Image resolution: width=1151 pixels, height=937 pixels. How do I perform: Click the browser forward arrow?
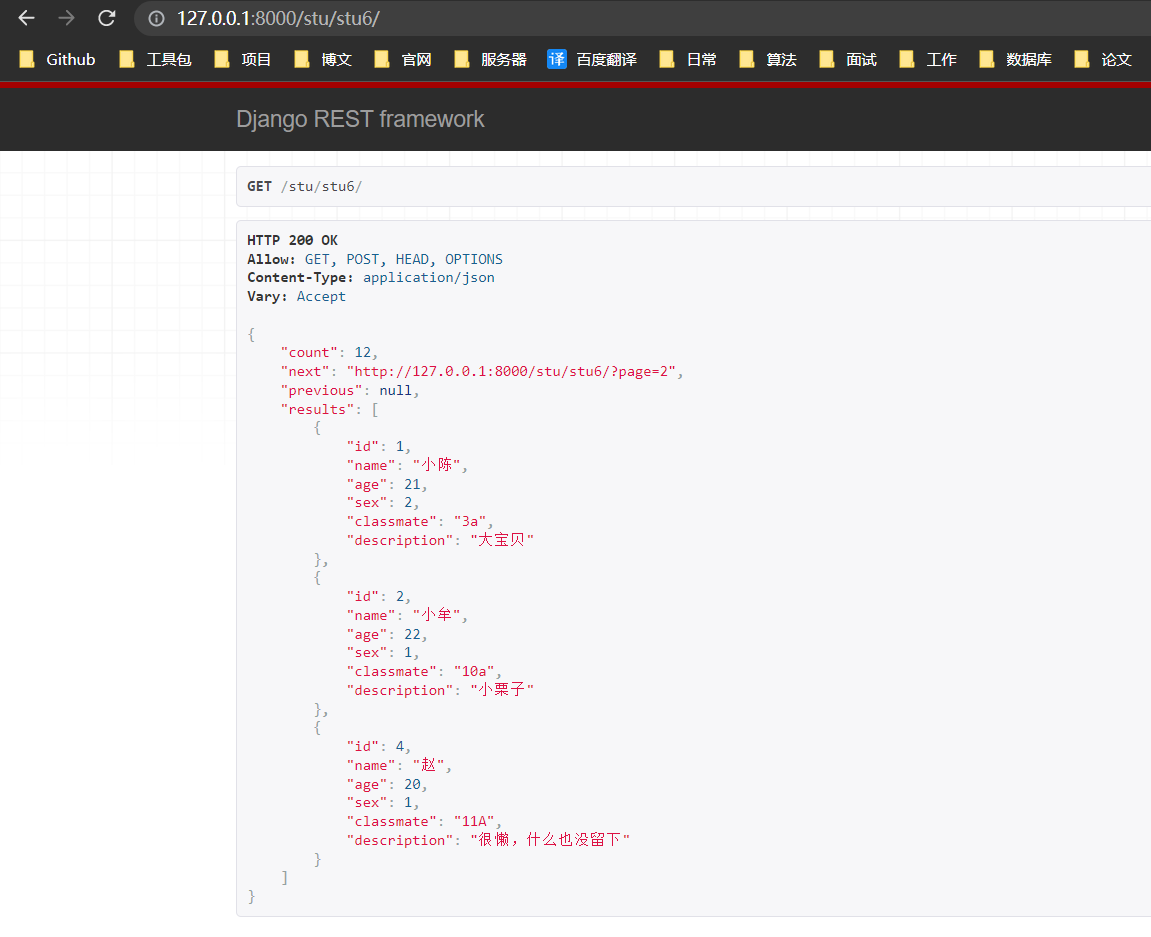coord(66,18)
